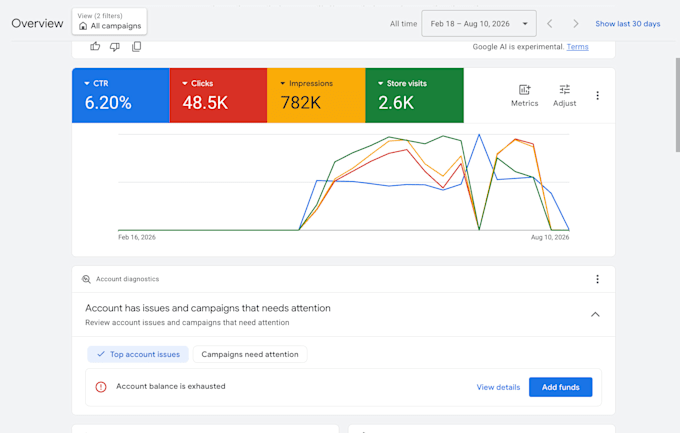Click the 782K impressions value

click(301, 103)
